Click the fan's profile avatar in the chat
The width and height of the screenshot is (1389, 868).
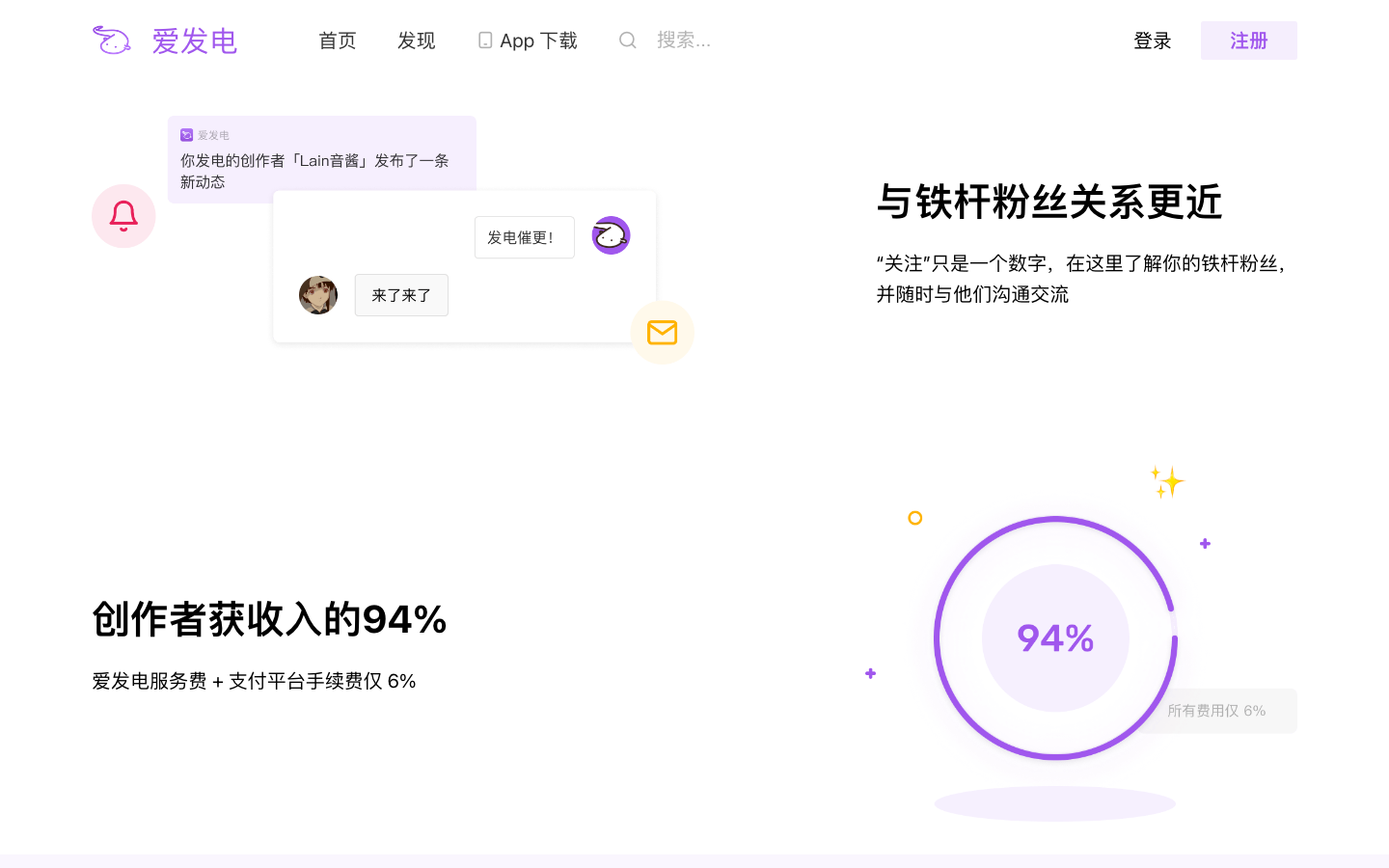click(x=318, y=295)
